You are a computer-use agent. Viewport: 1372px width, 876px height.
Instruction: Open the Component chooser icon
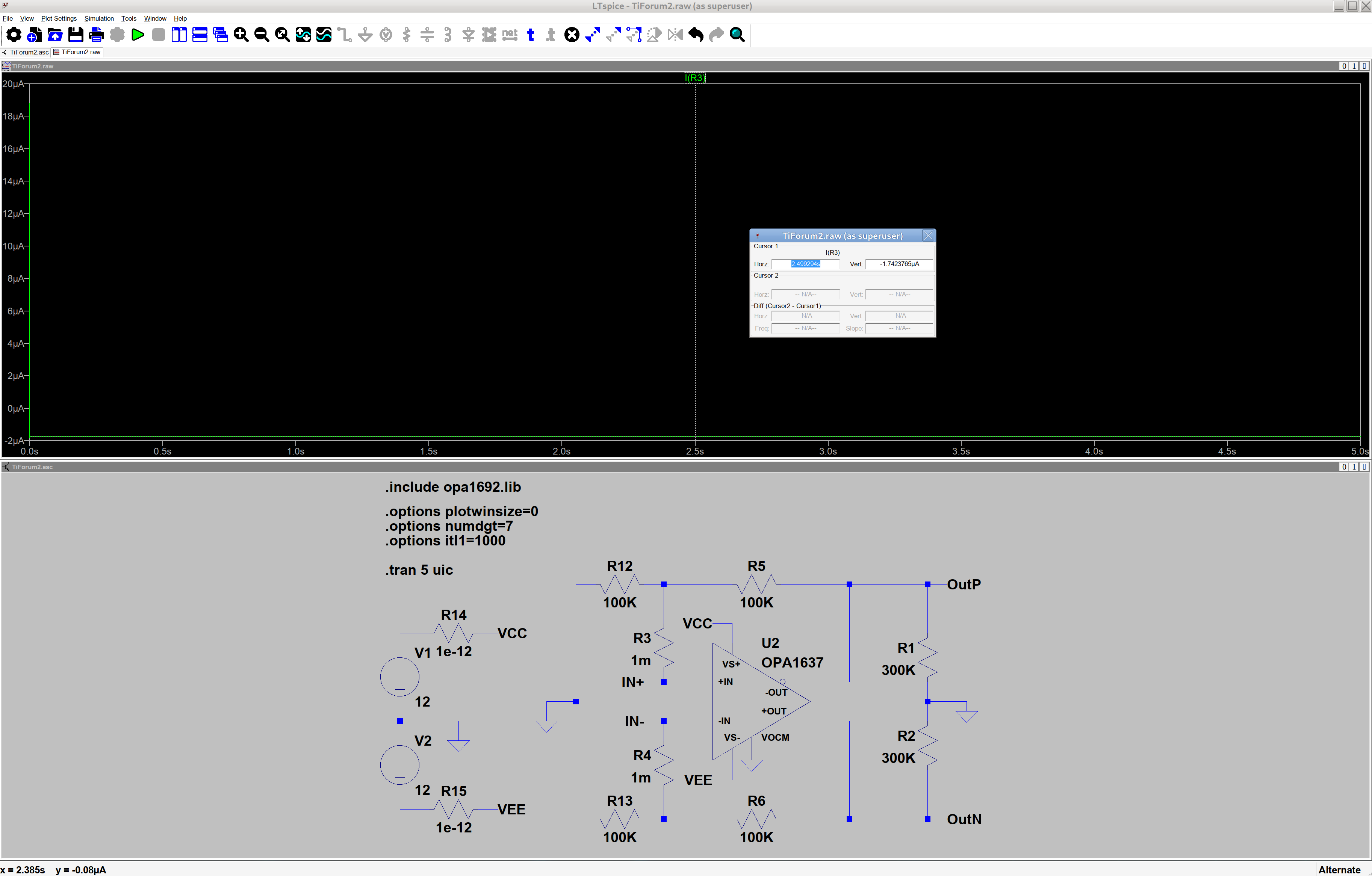click(489, 35)
